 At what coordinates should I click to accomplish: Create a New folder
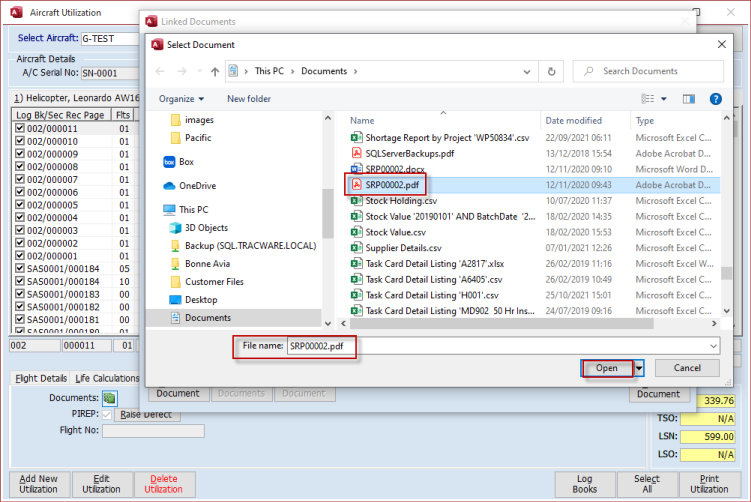click(249, 99)
